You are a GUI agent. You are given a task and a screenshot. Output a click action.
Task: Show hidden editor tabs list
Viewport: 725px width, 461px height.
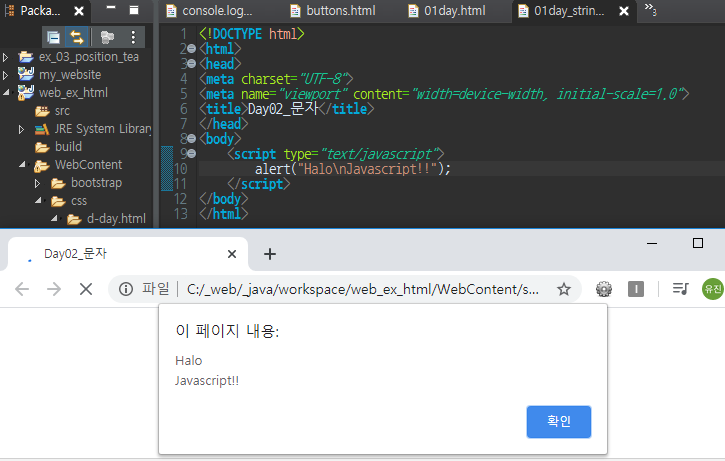click(x=650, y=8)
